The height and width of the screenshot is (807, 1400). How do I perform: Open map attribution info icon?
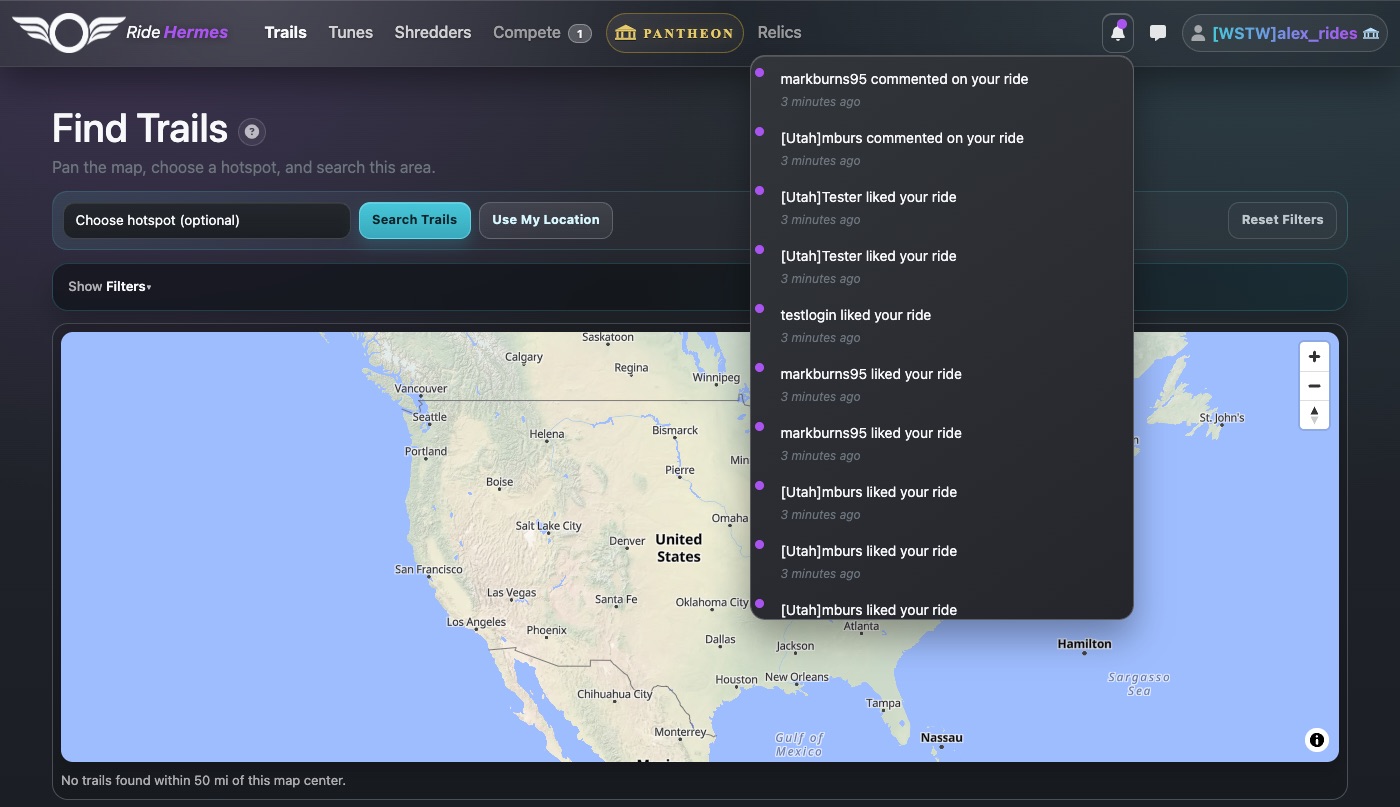tap(1317, 740)
